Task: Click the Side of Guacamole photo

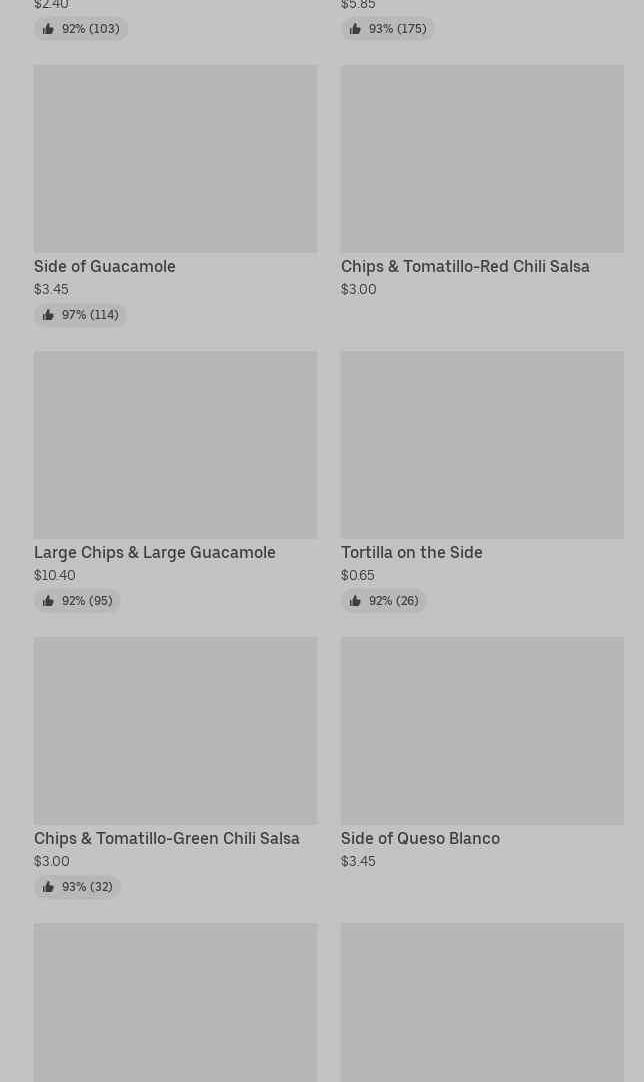Action: click(x=175, y=158)
